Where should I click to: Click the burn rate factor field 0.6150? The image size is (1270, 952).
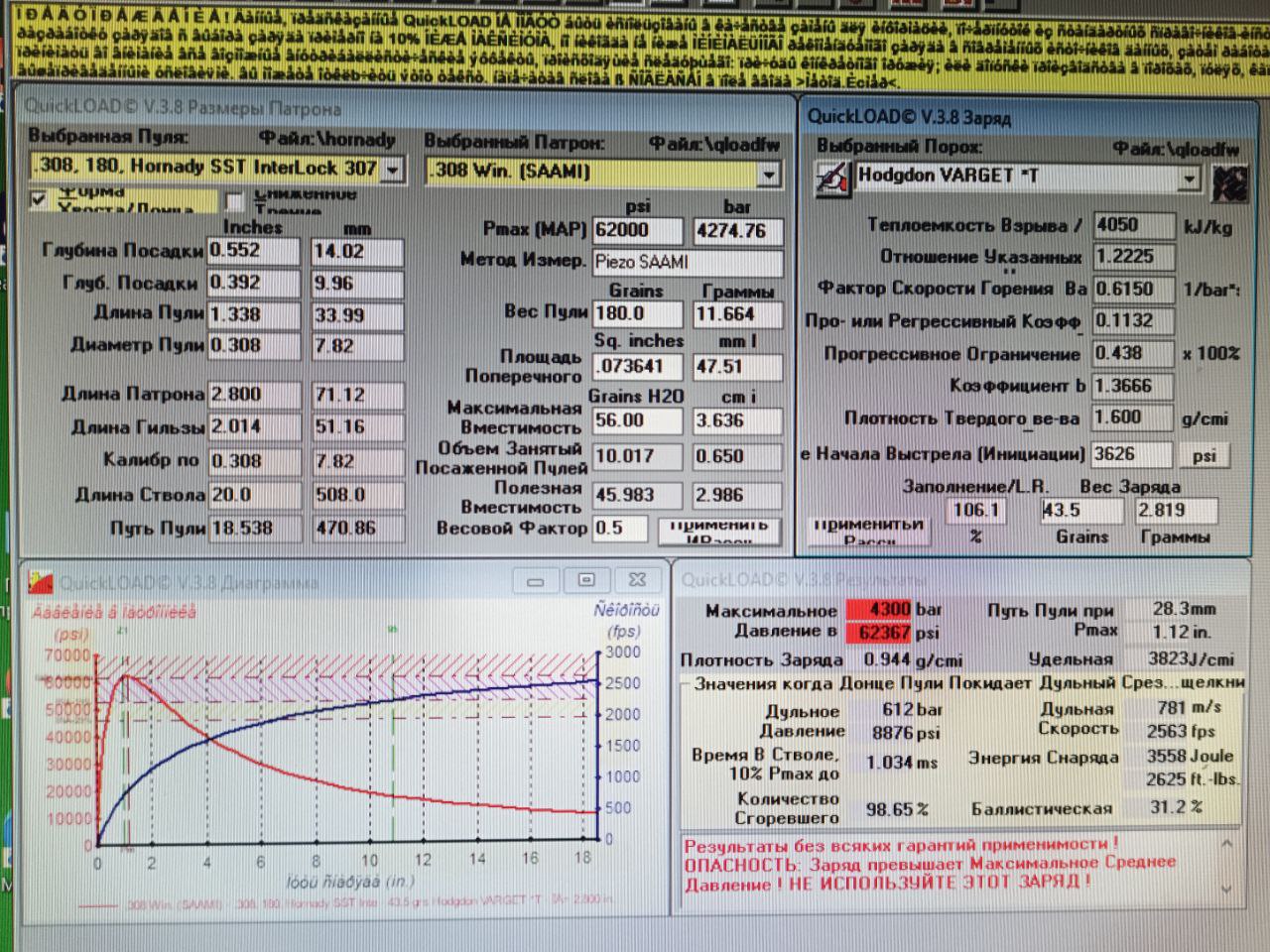point(1133,290)
